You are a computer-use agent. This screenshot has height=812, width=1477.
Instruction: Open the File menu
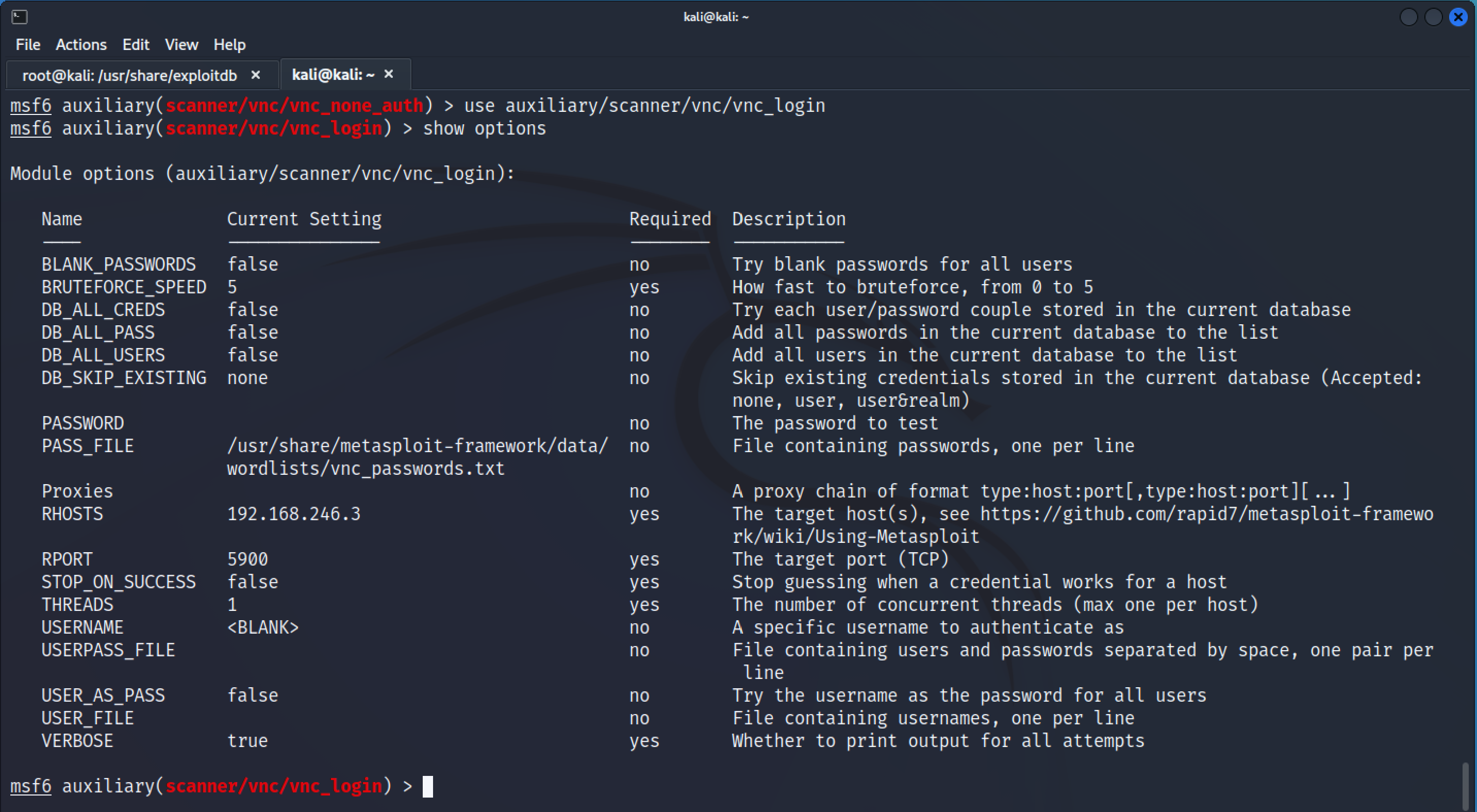(27, 45)
